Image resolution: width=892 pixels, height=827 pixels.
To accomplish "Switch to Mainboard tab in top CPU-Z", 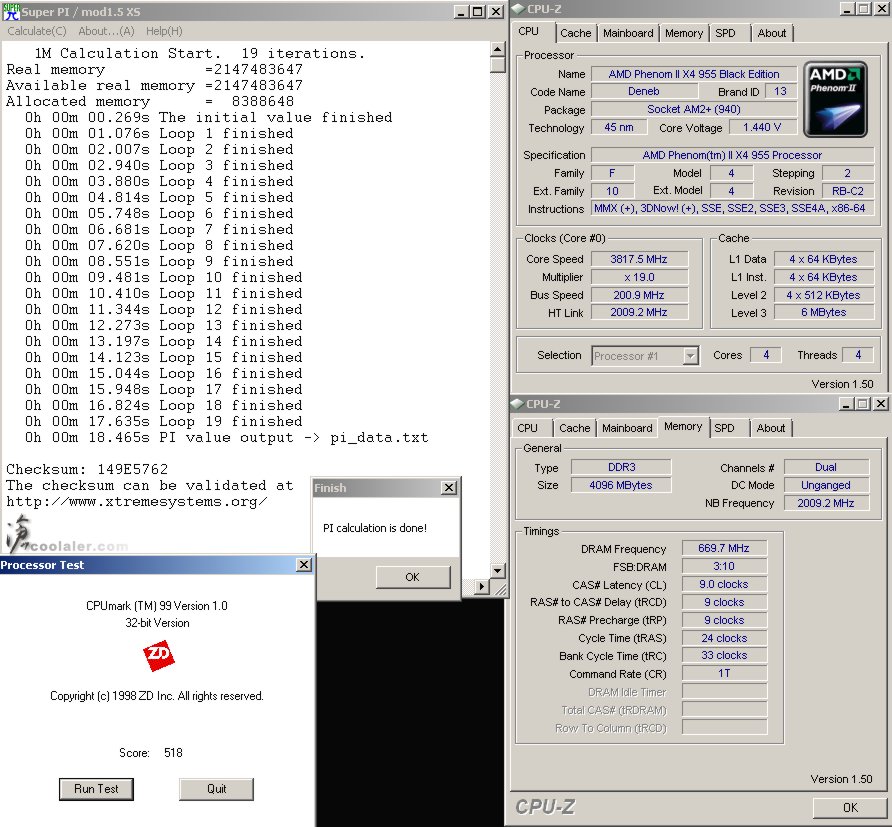I will point(628,33).
